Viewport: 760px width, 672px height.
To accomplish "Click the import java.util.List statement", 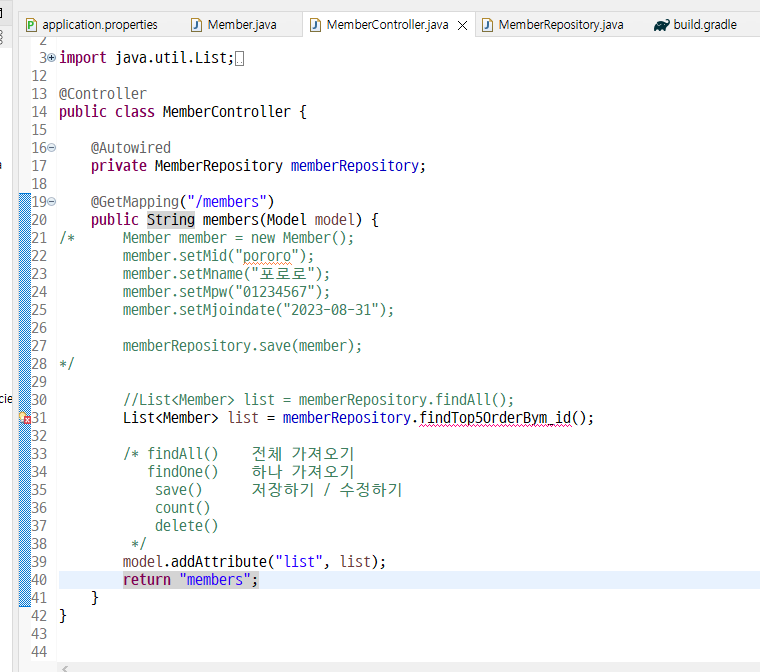I will [146, 58].
